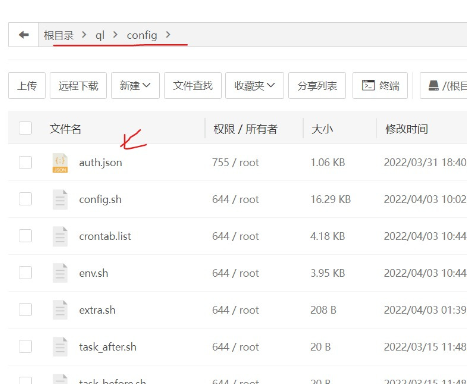
Task: Check the extra.sh row checkbox
Action: tap(25, 310)
